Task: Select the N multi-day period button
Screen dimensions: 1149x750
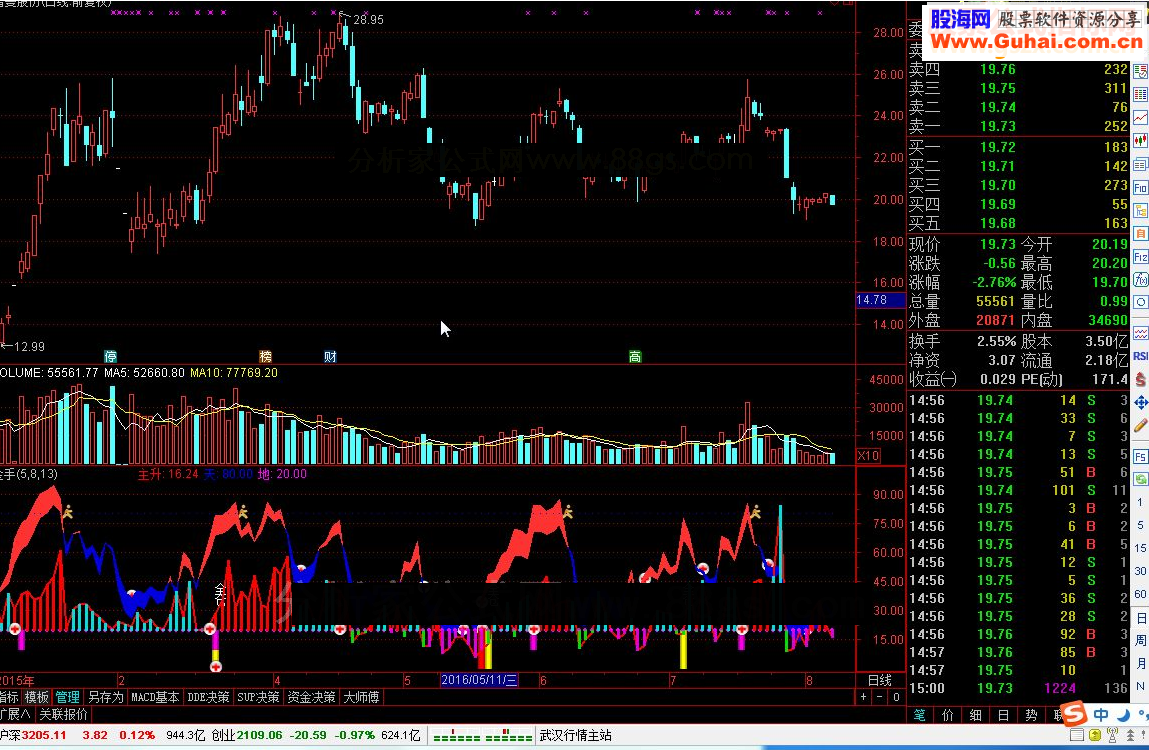Action: tap(1140, 686)
